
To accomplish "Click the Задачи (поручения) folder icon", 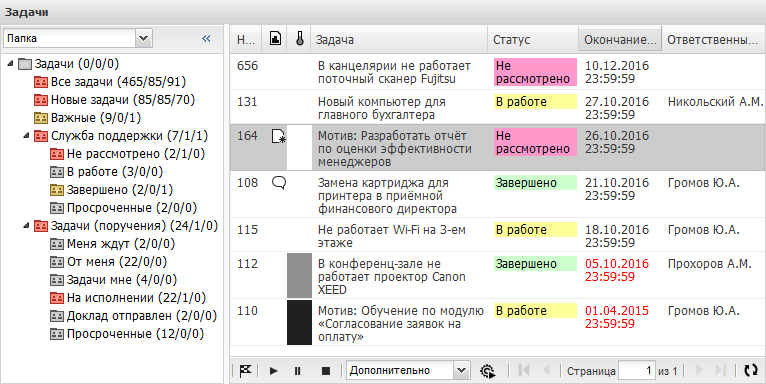I will (x=41, y=226).
